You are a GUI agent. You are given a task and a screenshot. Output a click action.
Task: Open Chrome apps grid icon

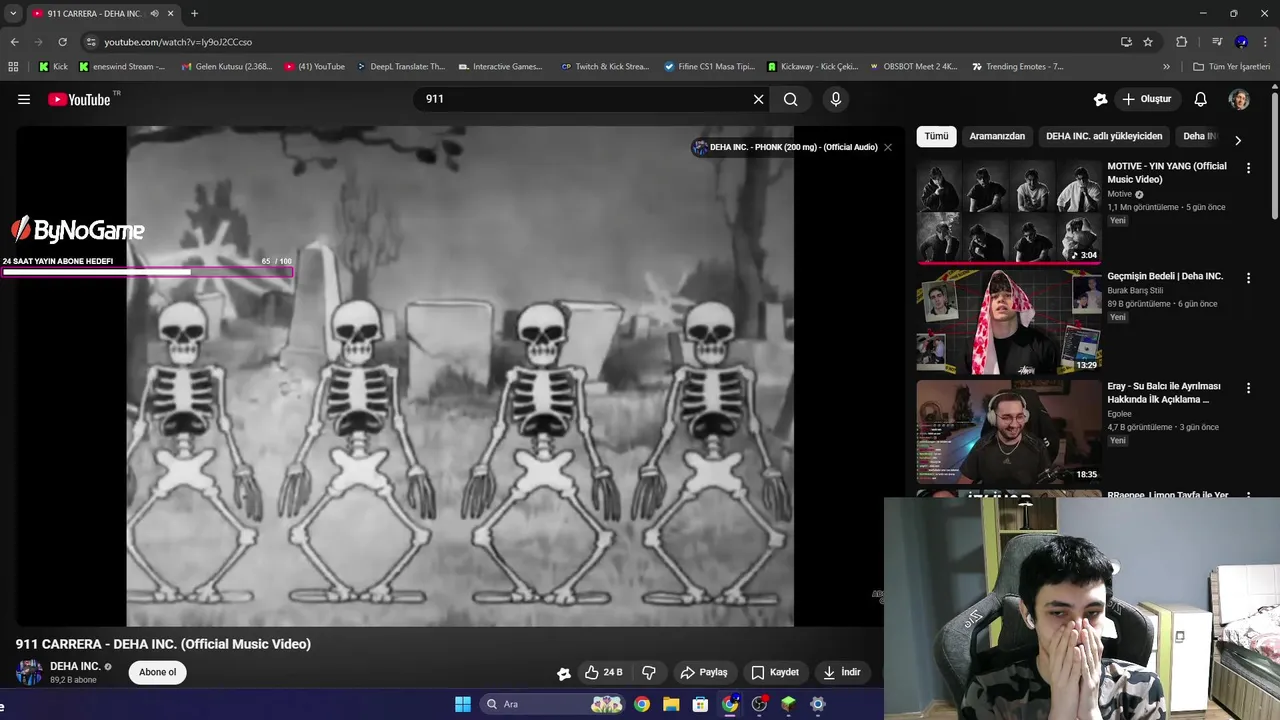coord(13,67)
